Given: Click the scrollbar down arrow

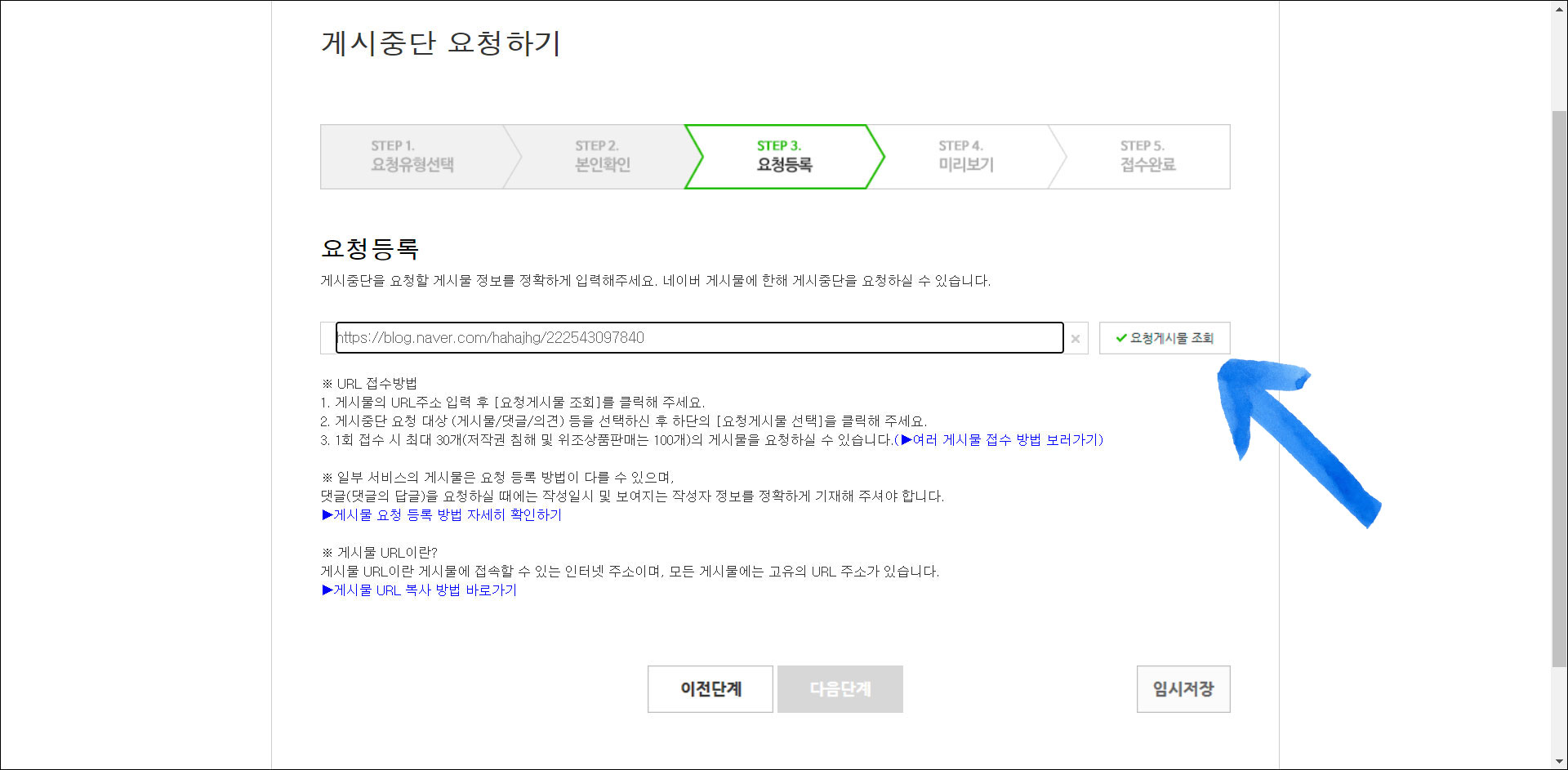Looking at the screenshot, I should pyautogui.click(x=1559, y=762).
